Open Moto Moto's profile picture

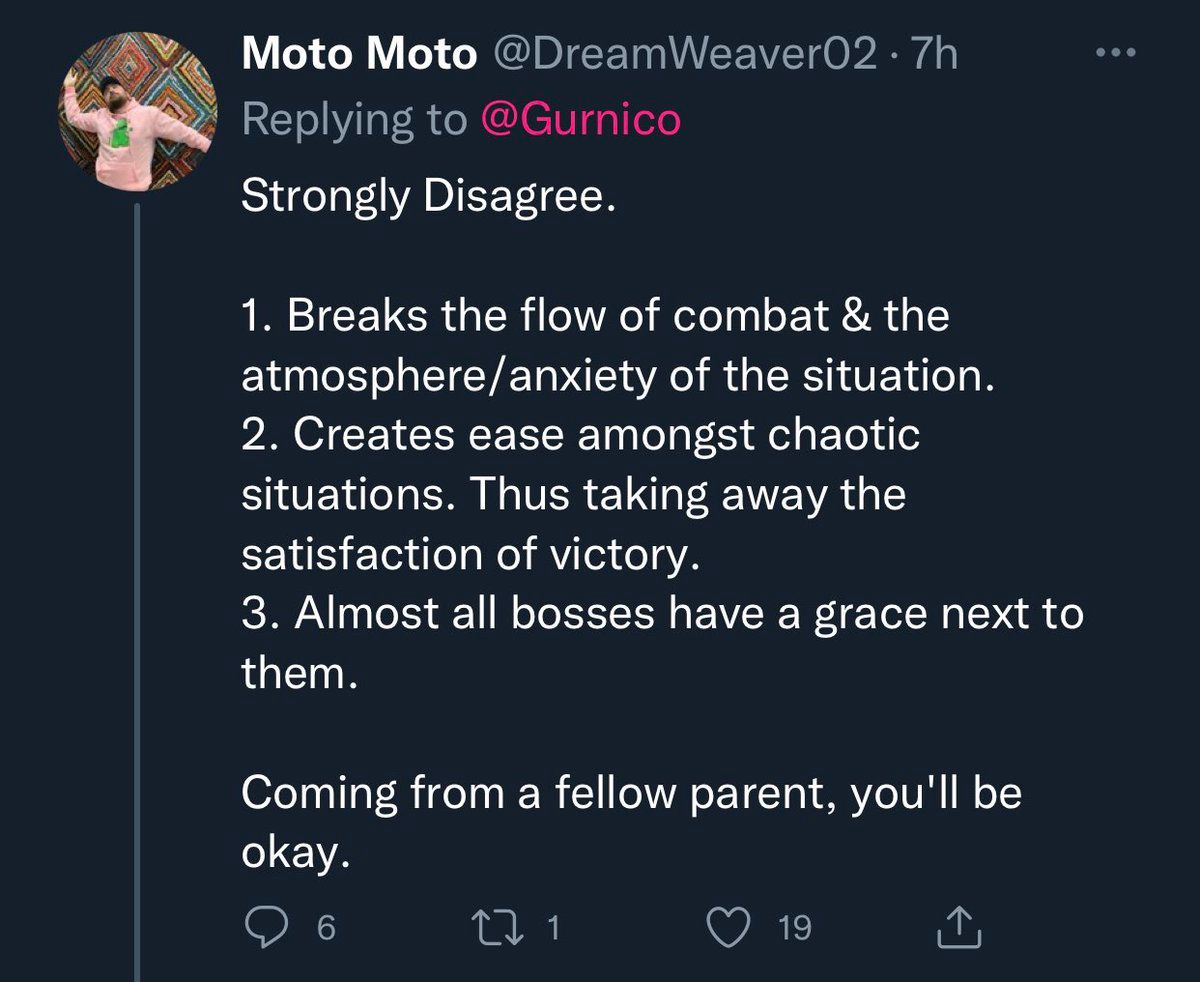[x=136, y=116]
